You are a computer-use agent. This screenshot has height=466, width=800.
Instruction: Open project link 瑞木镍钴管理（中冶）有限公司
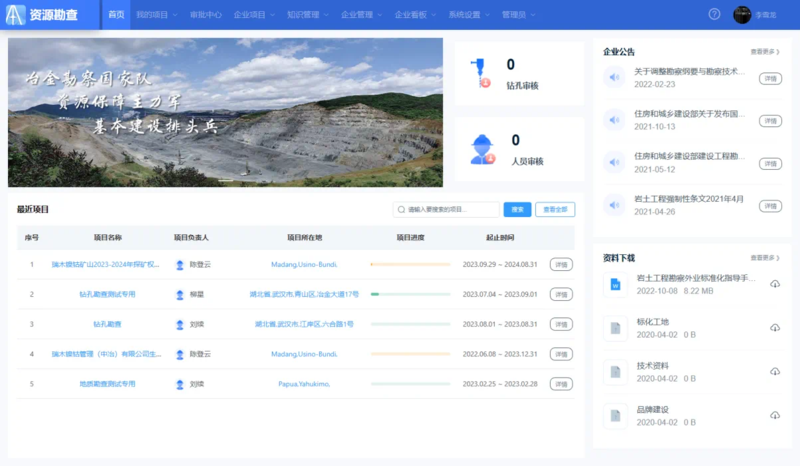pyautogui.click(x=106, y=354)
